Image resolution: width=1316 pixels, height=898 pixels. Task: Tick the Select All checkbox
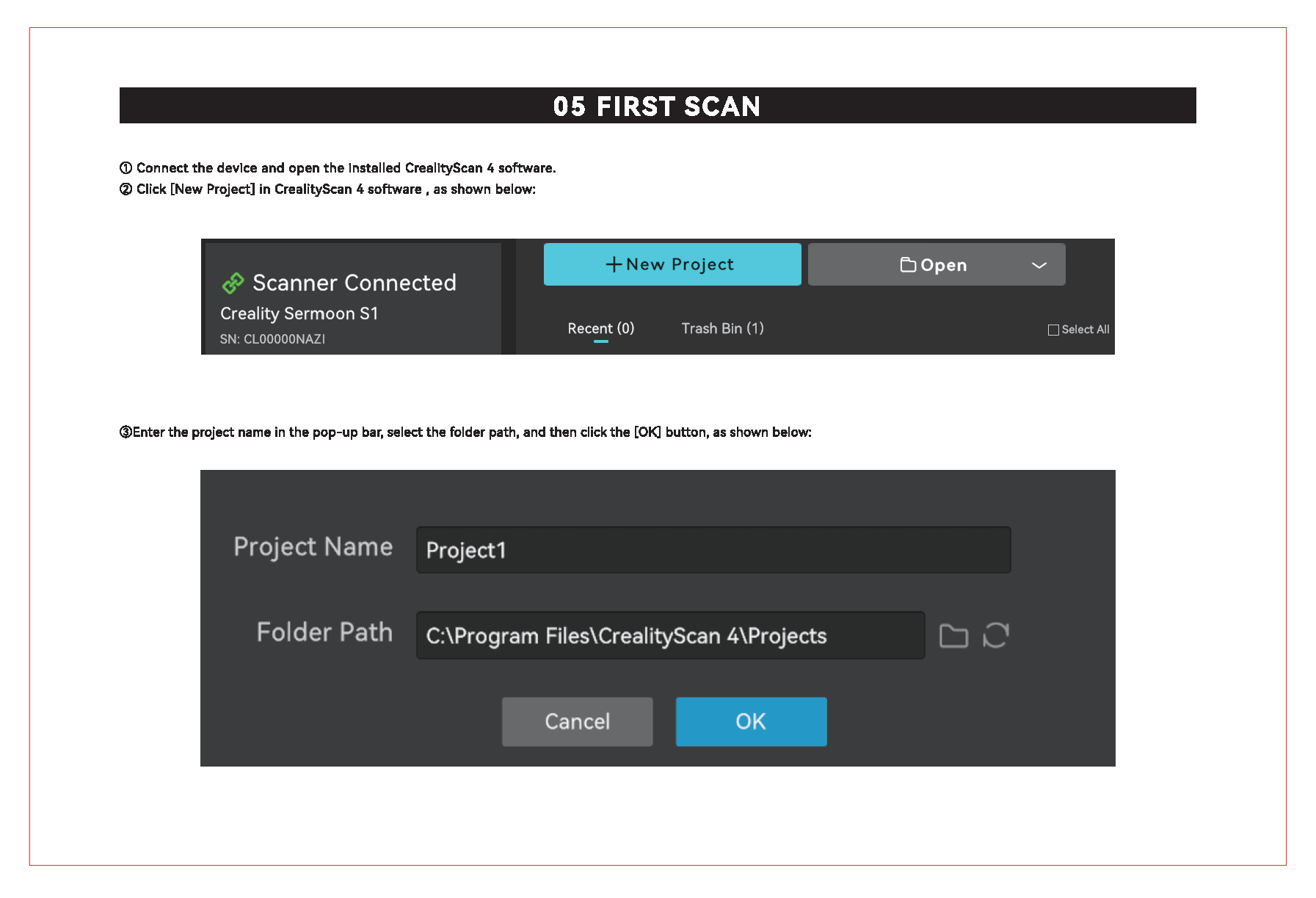[1053, 330]
